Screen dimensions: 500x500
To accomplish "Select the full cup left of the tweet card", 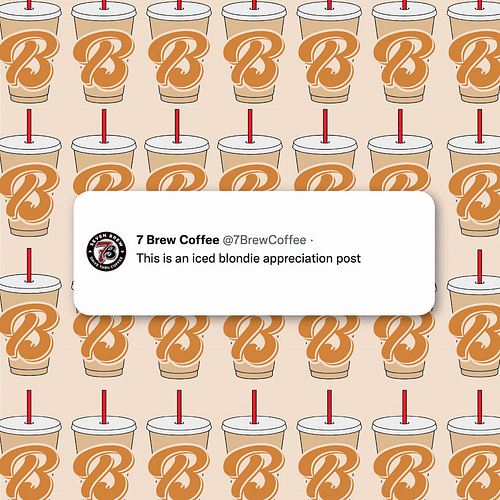I will pyautogui.click(x=29, y=173).
